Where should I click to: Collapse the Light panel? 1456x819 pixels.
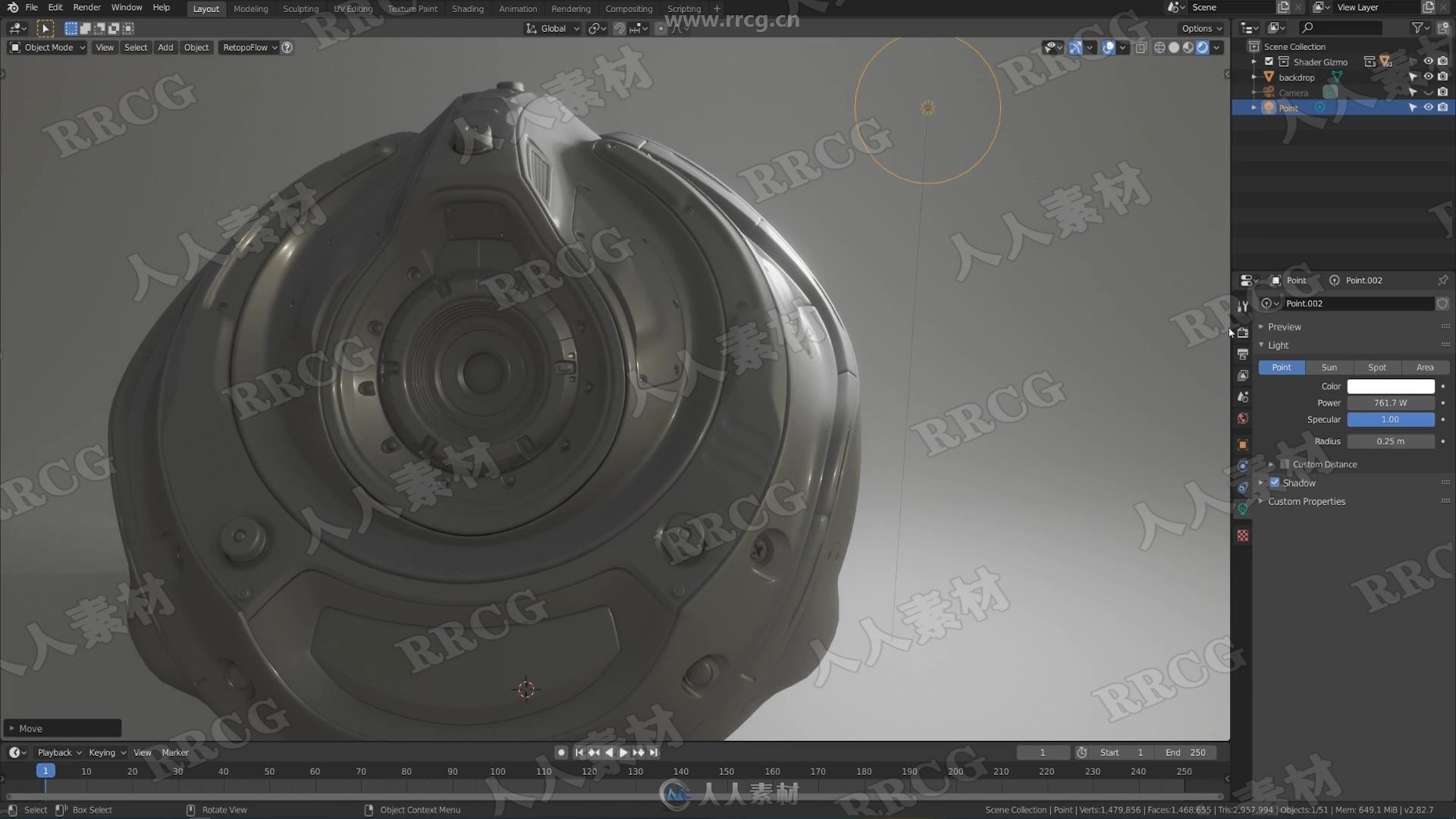pos(1278,345)
